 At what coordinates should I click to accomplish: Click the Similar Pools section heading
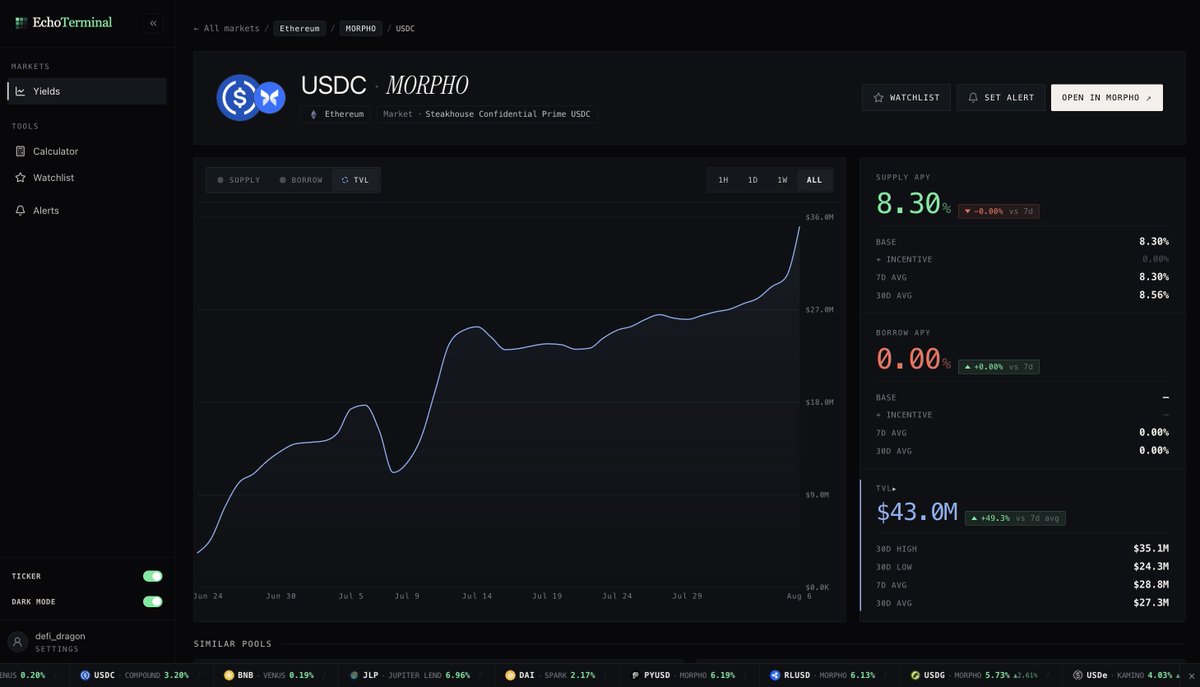[x=232, y=643]
